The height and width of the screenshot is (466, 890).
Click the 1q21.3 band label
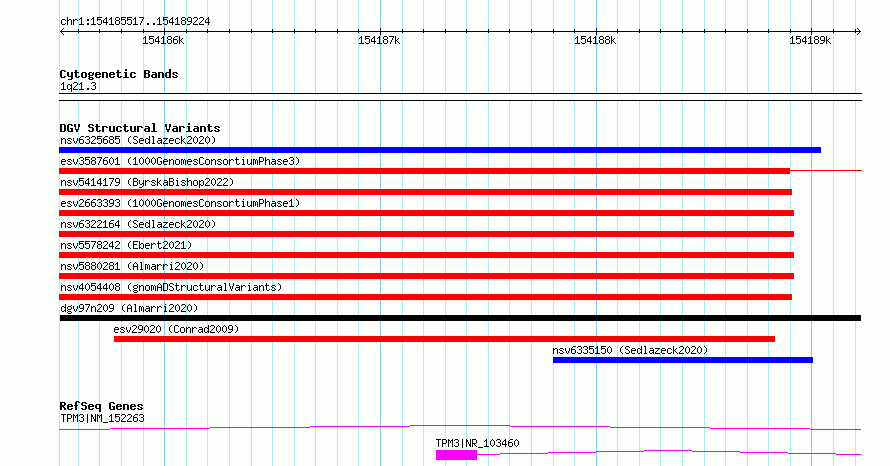click(78, 86)
